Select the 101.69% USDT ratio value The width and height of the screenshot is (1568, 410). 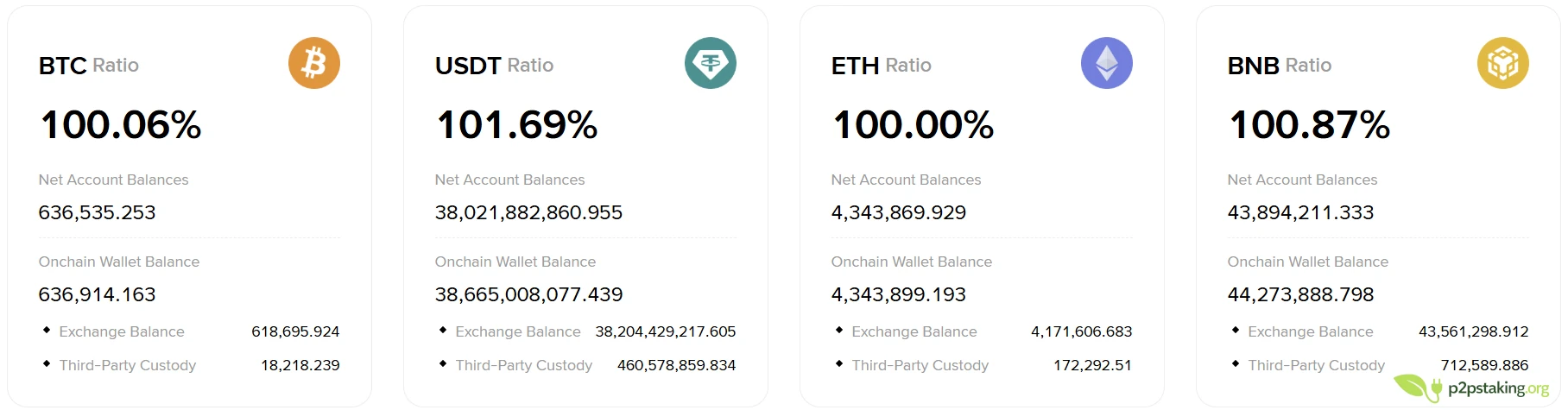coord(516,125)
